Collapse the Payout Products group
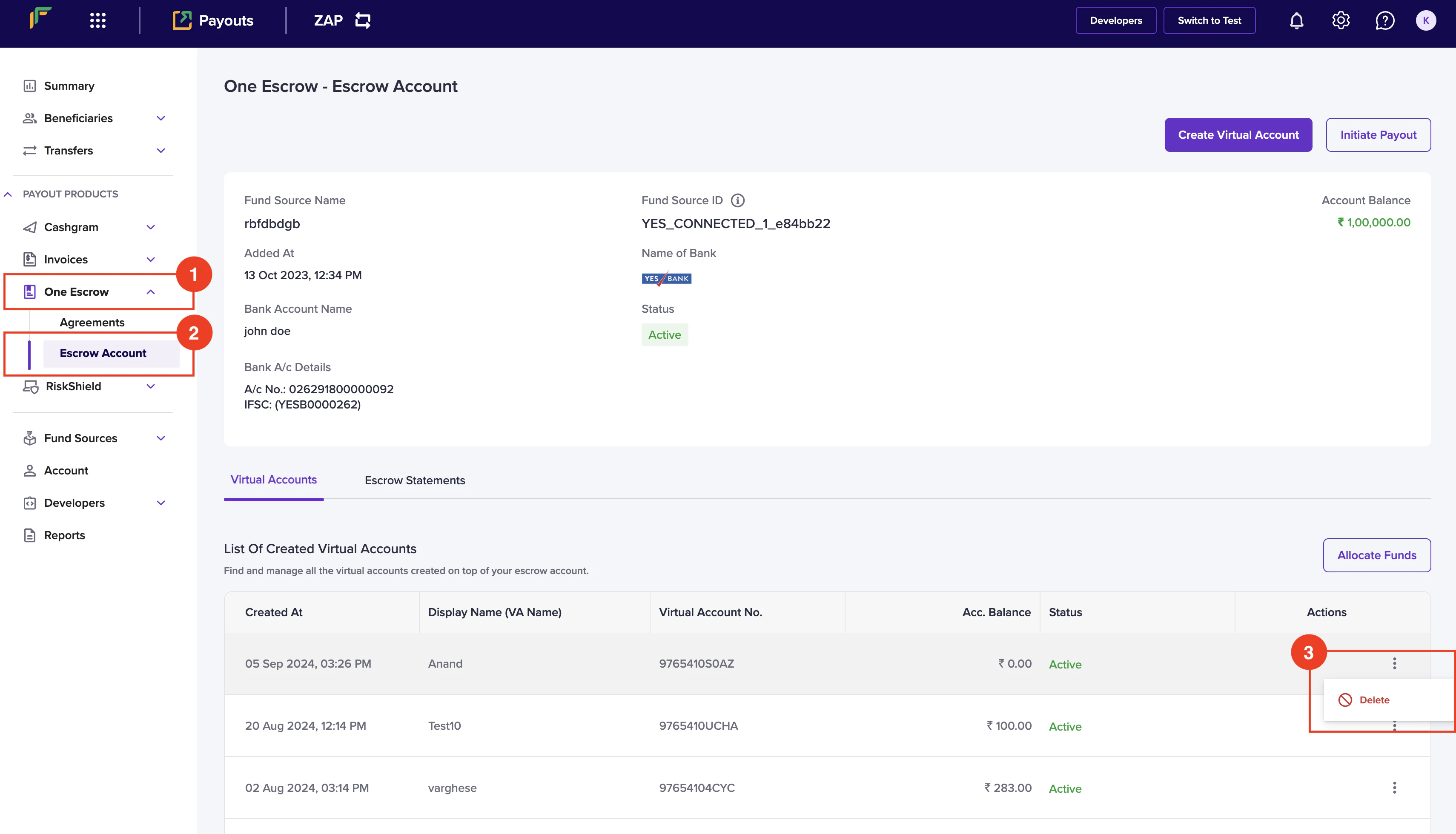 tap(8, 194)
